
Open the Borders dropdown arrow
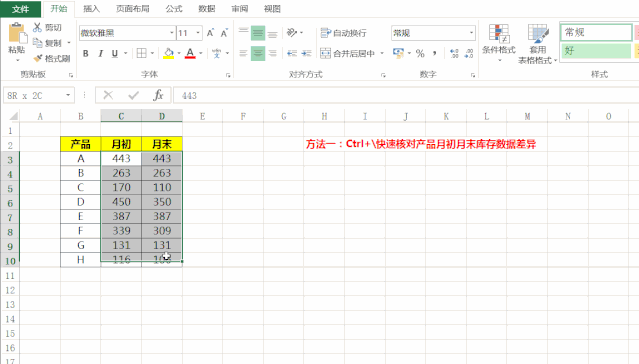152,53
